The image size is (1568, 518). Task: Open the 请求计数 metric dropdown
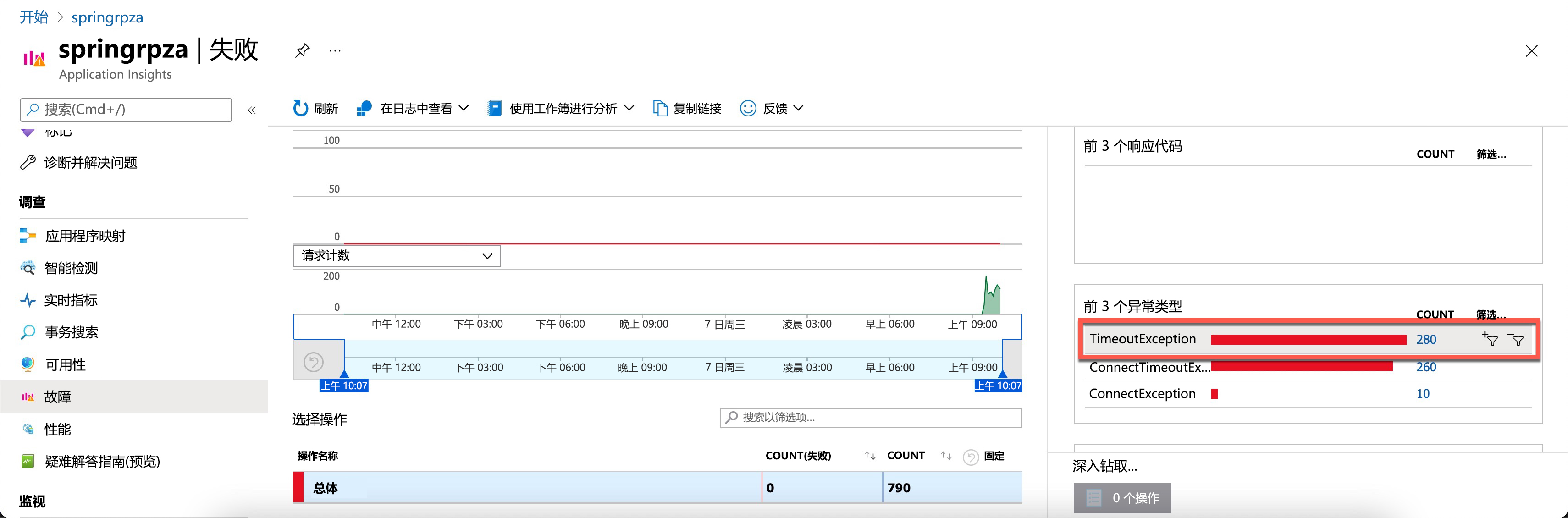click(x=397, y=256)
